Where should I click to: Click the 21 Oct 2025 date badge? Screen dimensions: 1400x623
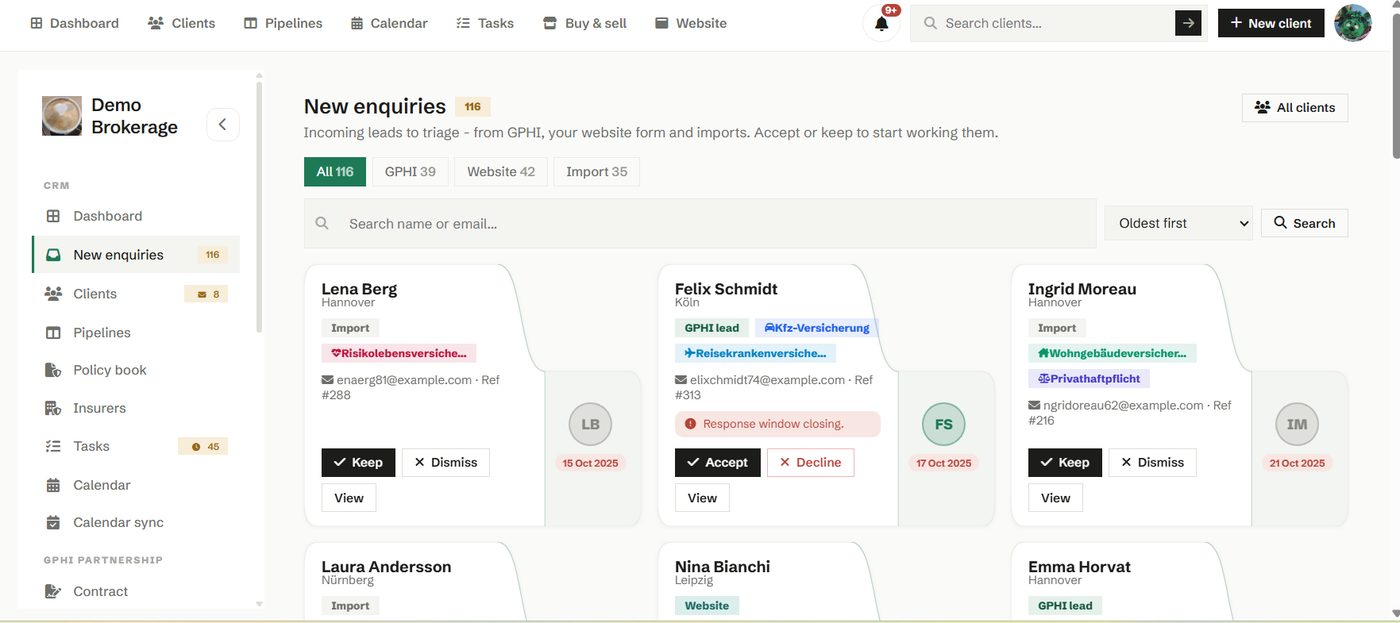[1297, 463]
